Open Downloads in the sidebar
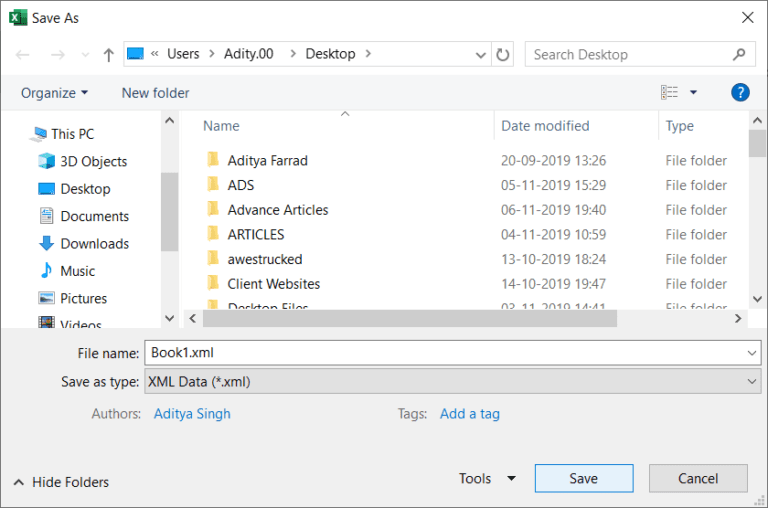The height and width of the screenshot is (508, 768). (94, 243)
